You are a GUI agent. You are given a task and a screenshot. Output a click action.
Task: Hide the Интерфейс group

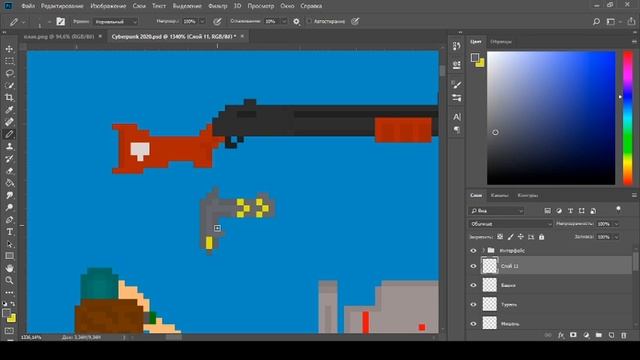(x=473, y=251)
